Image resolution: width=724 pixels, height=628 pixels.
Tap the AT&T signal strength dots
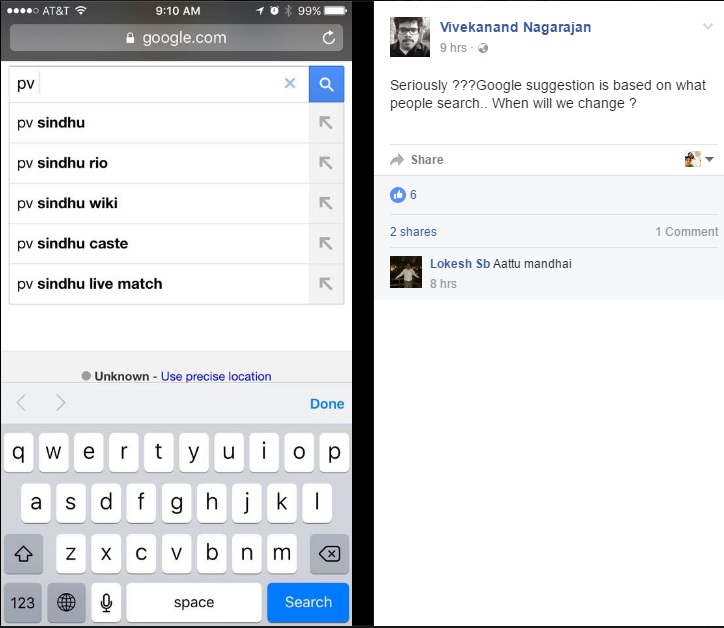[x=23, y=11]
